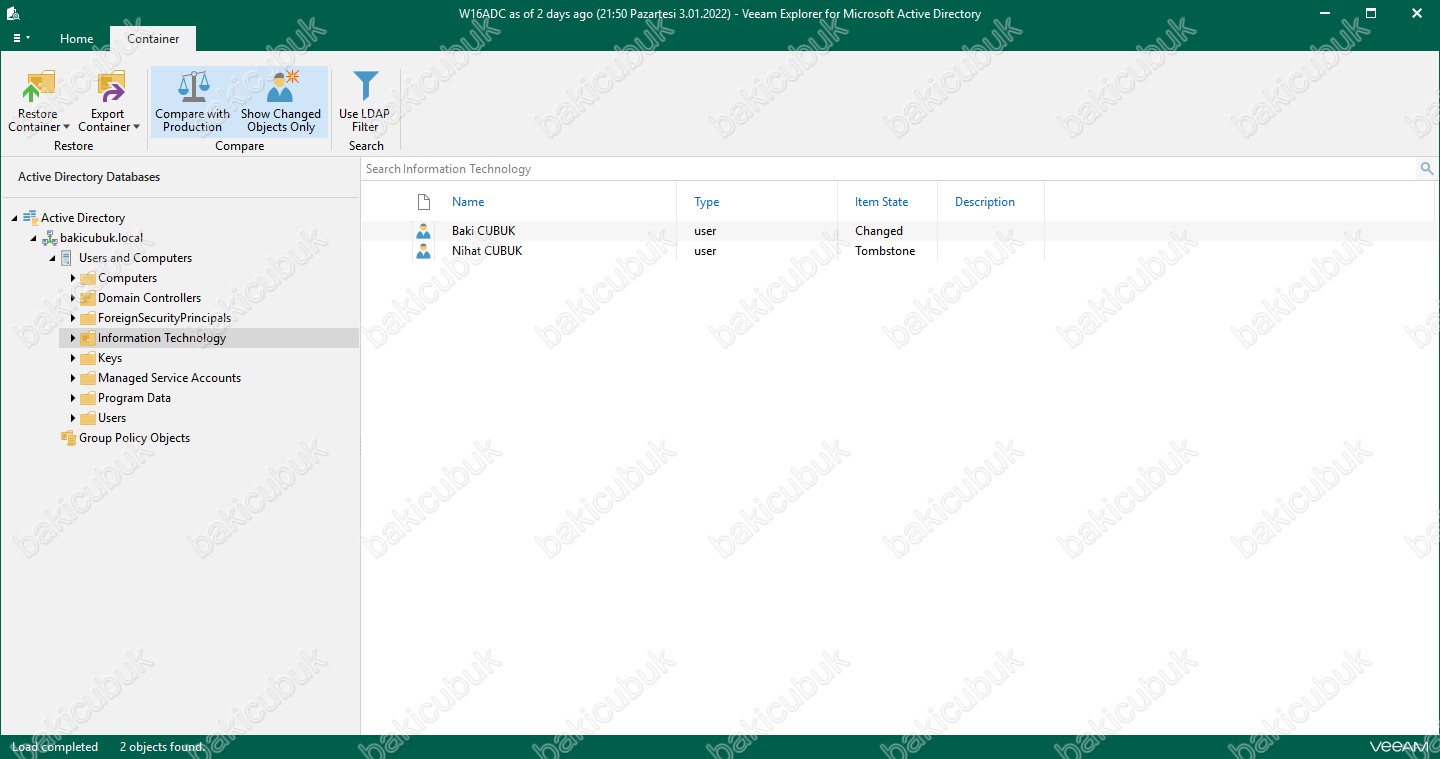1440x759 pixels.
Task: Select the Active Directory tree icon
Action: coord(30,217)
